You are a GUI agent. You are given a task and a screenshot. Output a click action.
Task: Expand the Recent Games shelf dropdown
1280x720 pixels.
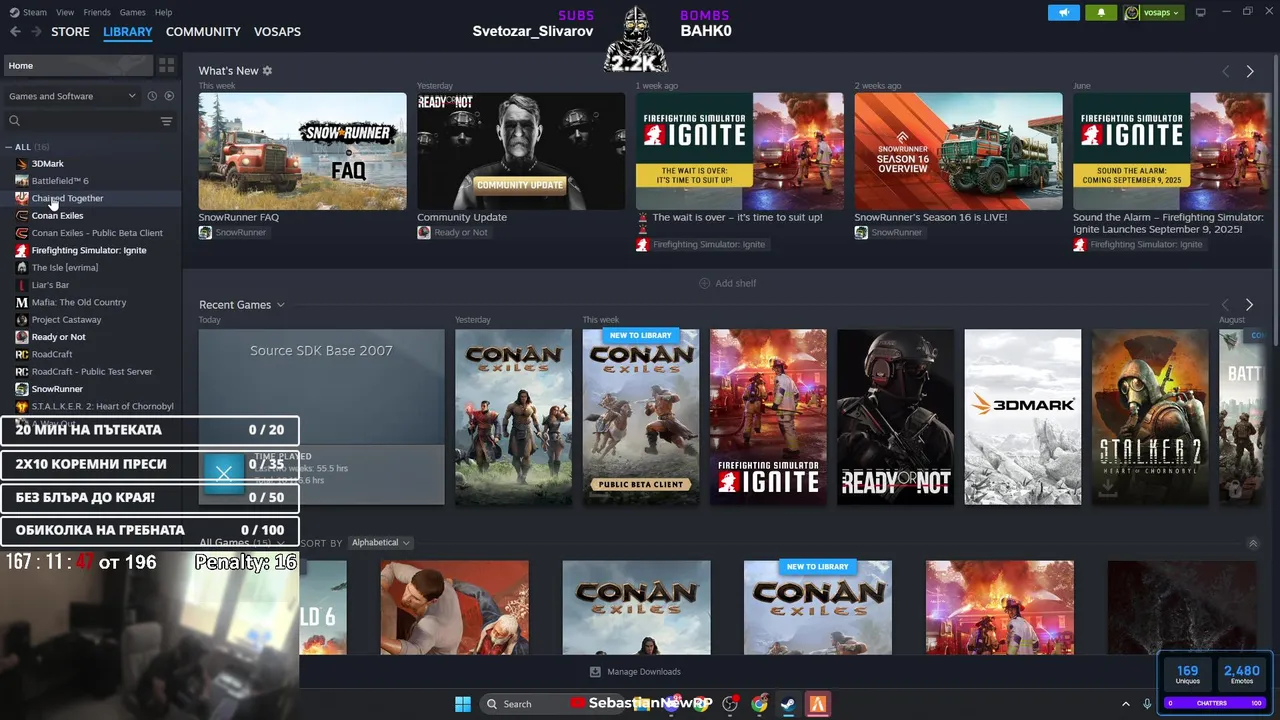pos(280,305)
